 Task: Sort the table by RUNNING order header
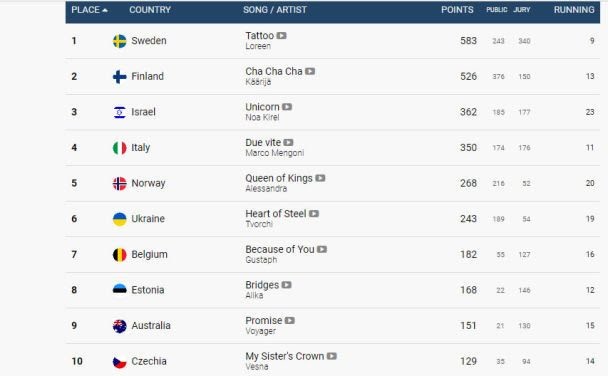574,10
